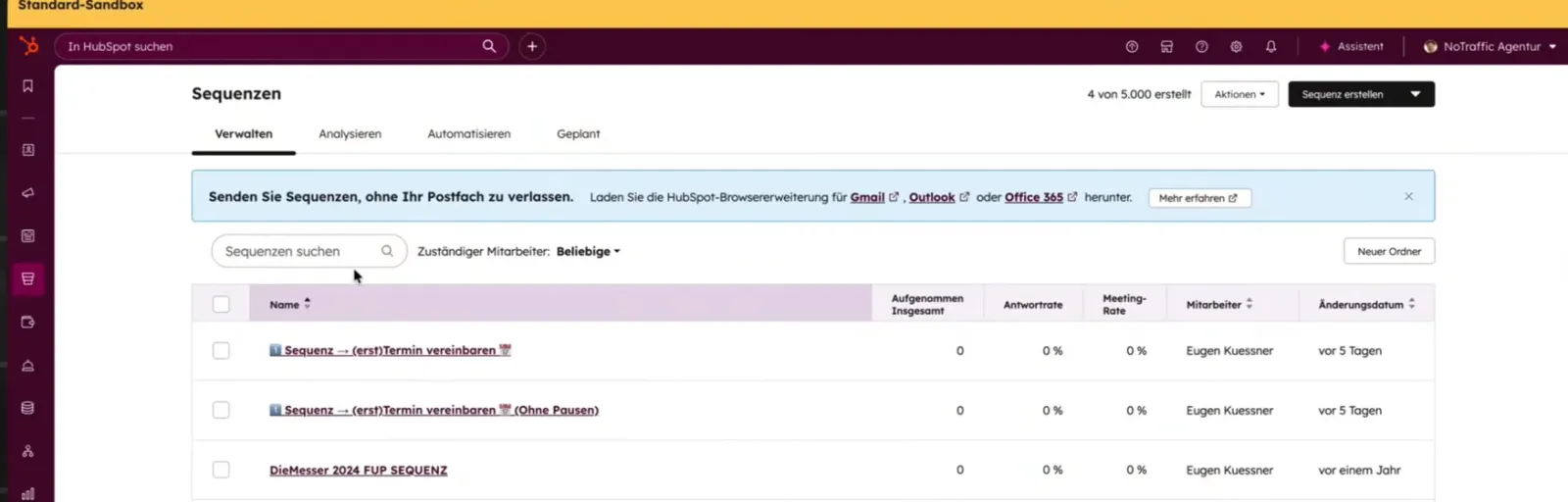Click the plus quick-create button in the top bar
Image resolution: width=1568 pixels, height=502 pixels.
[x=532, y=46]
